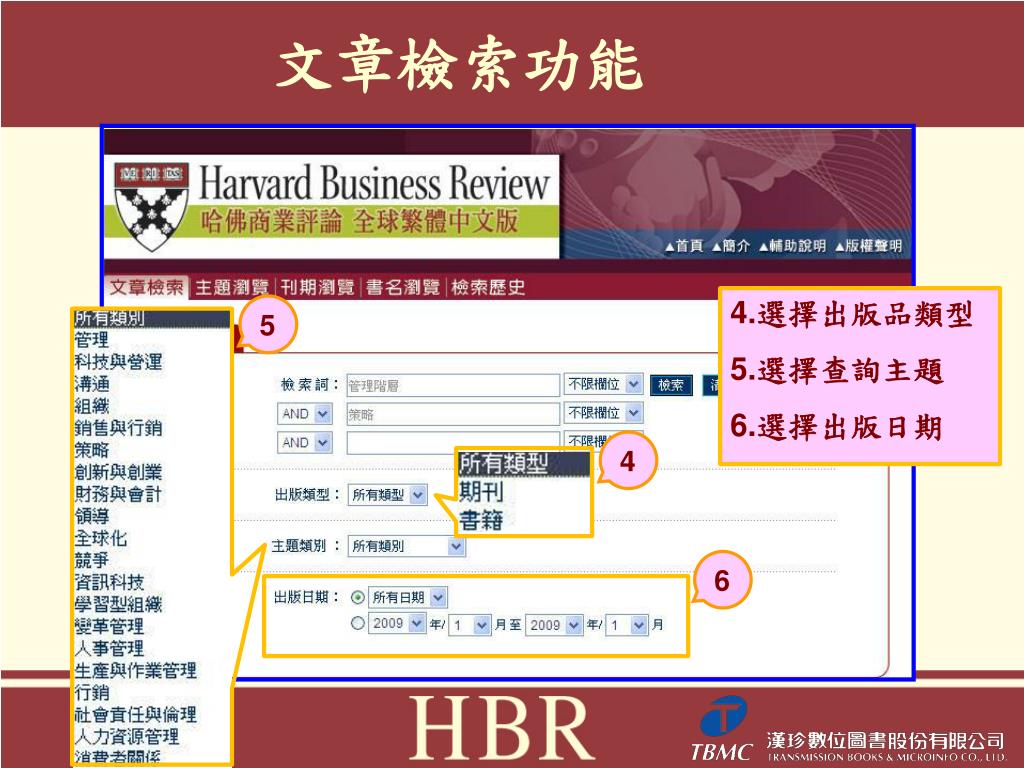
Task: Click the empty third search term field
Action: [453, 443]
